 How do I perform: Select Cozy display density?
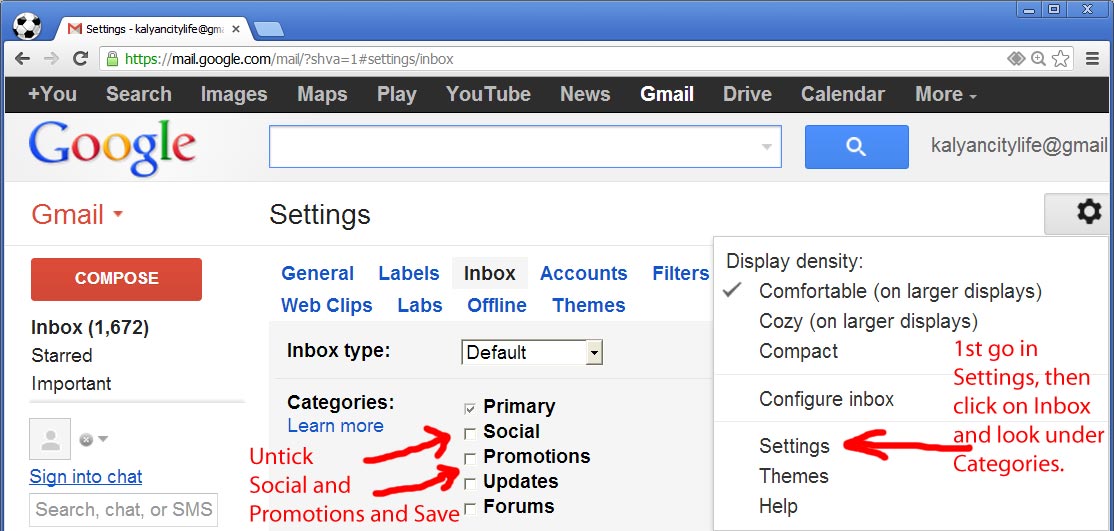click(868, 321)
